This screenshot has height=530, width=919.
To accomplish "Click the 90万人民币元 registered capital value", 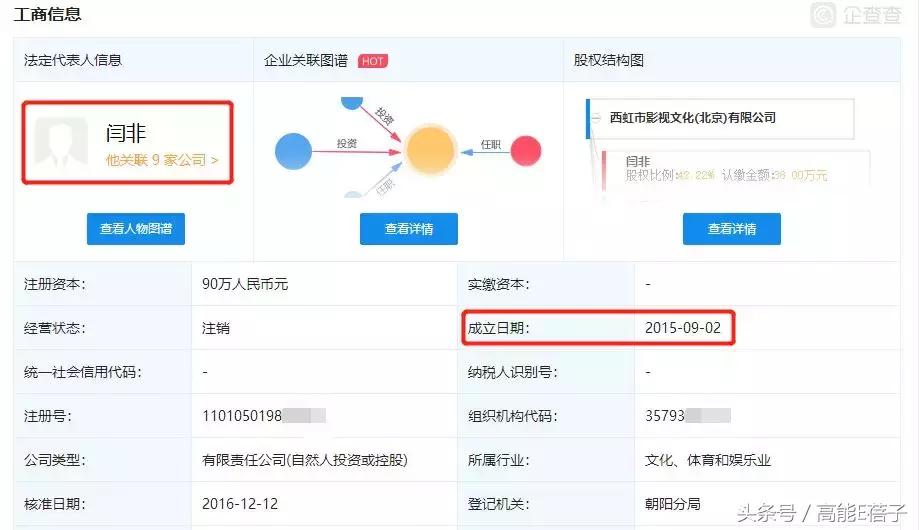I will 245,284.
